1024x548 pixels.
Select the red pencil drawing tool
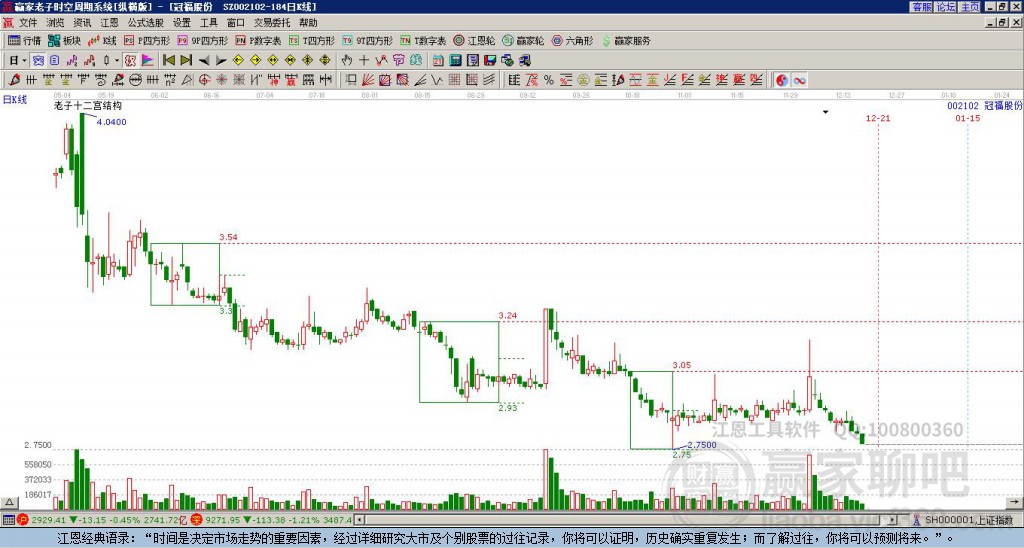[x=14, y=80]
